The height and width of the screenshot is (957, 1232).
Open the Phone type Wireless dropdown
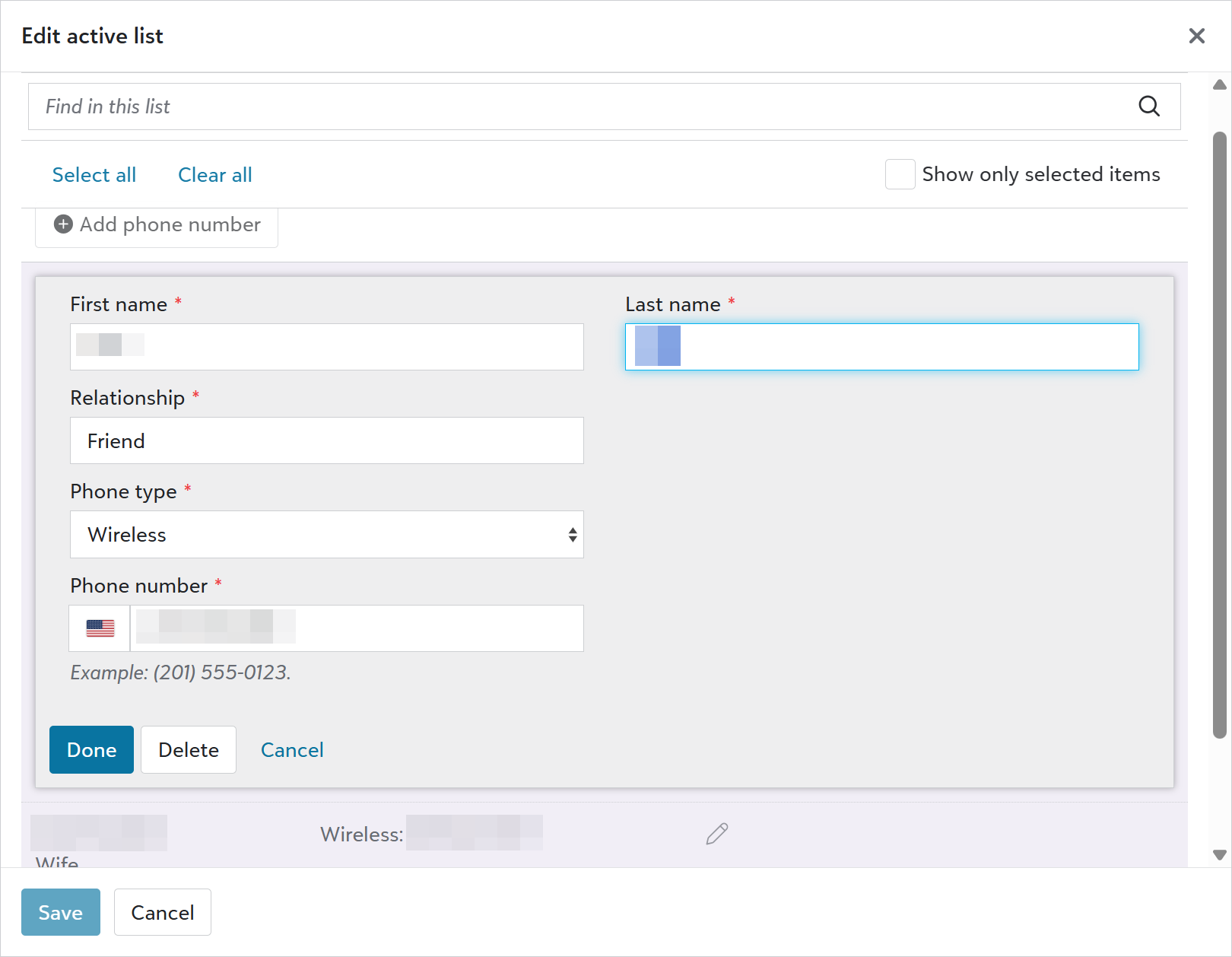coord(327,535)
